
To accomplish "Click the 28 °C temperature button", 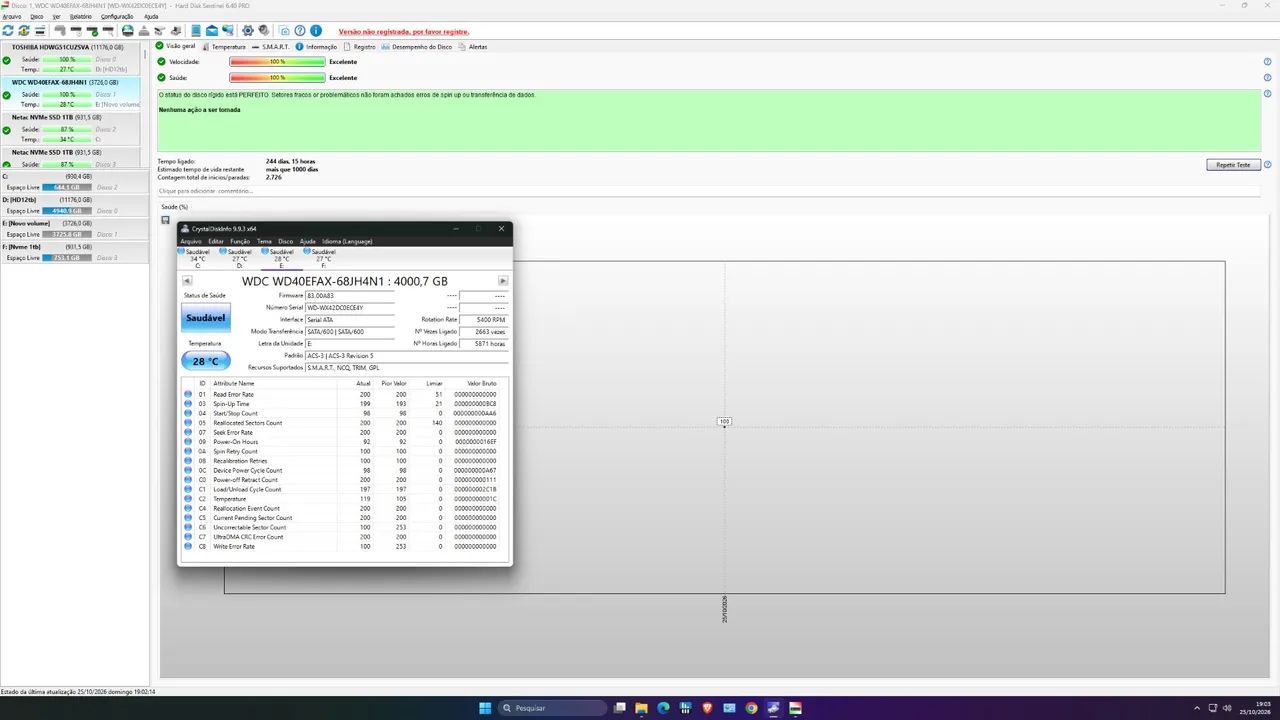I will [206, 361].
